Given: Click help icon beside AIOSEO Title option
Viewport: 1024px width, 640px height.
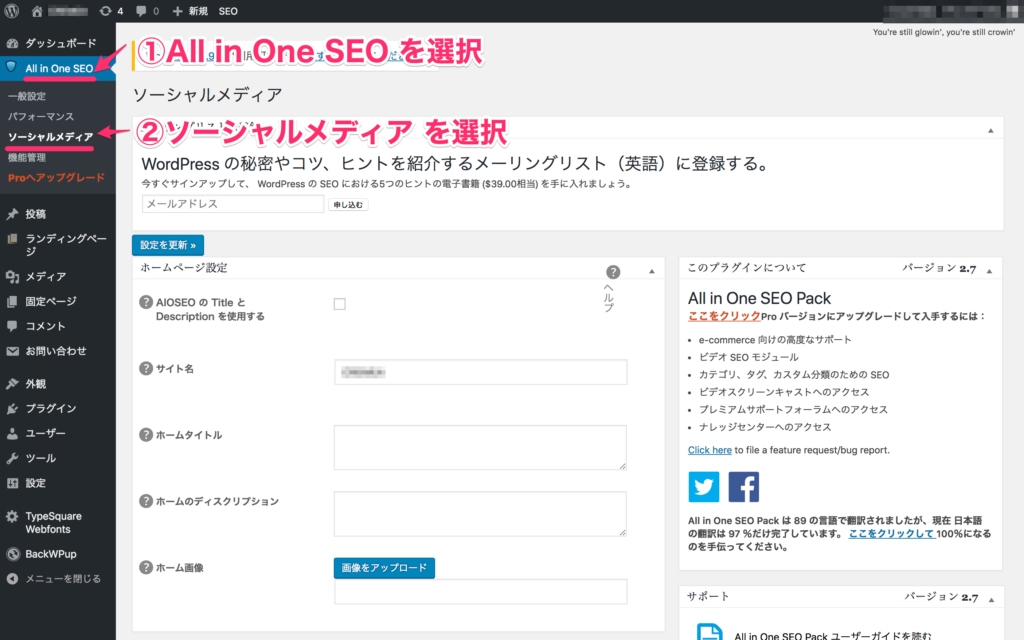Looking at the screenshot, I should [x=146, y=302].
